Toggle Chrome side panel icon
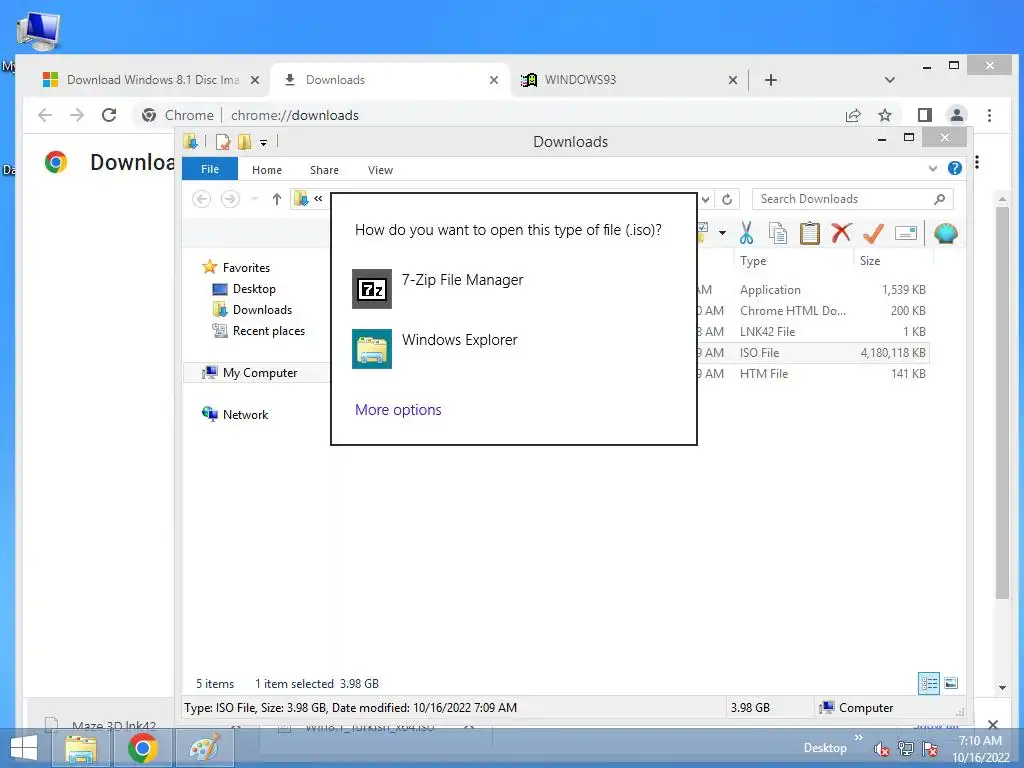 (925, 115)
